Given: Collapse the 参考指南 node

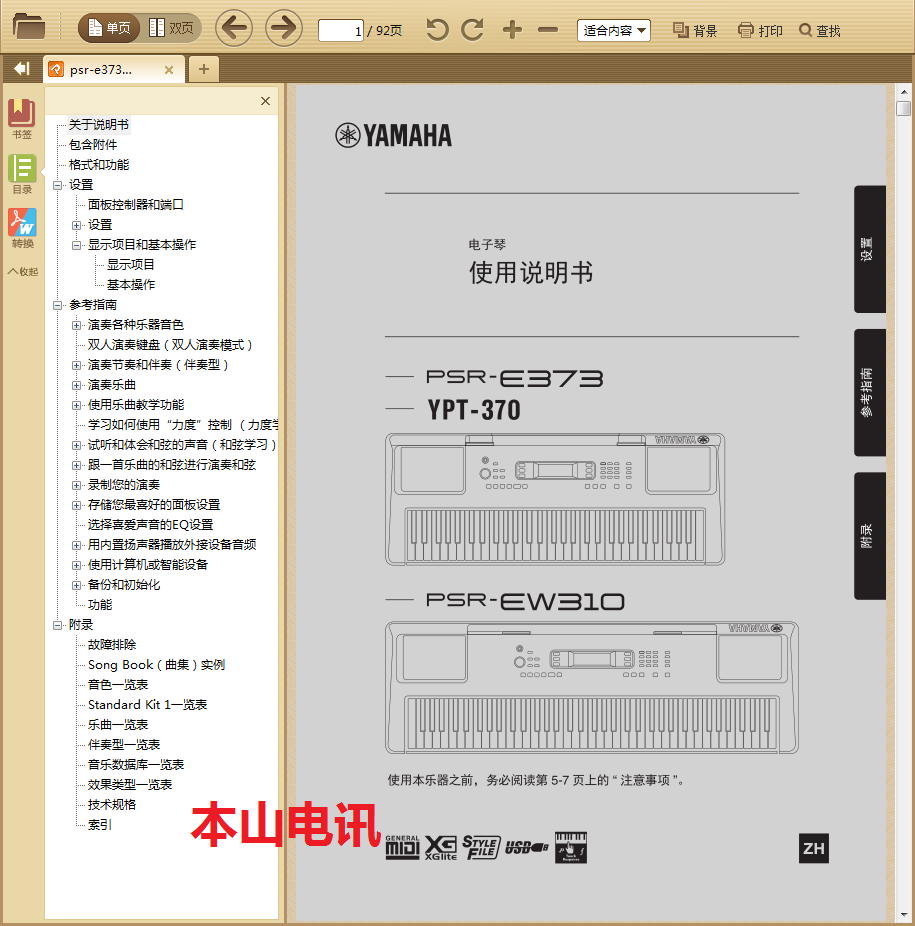Looking at the screenshot, I should pos(58,305).
